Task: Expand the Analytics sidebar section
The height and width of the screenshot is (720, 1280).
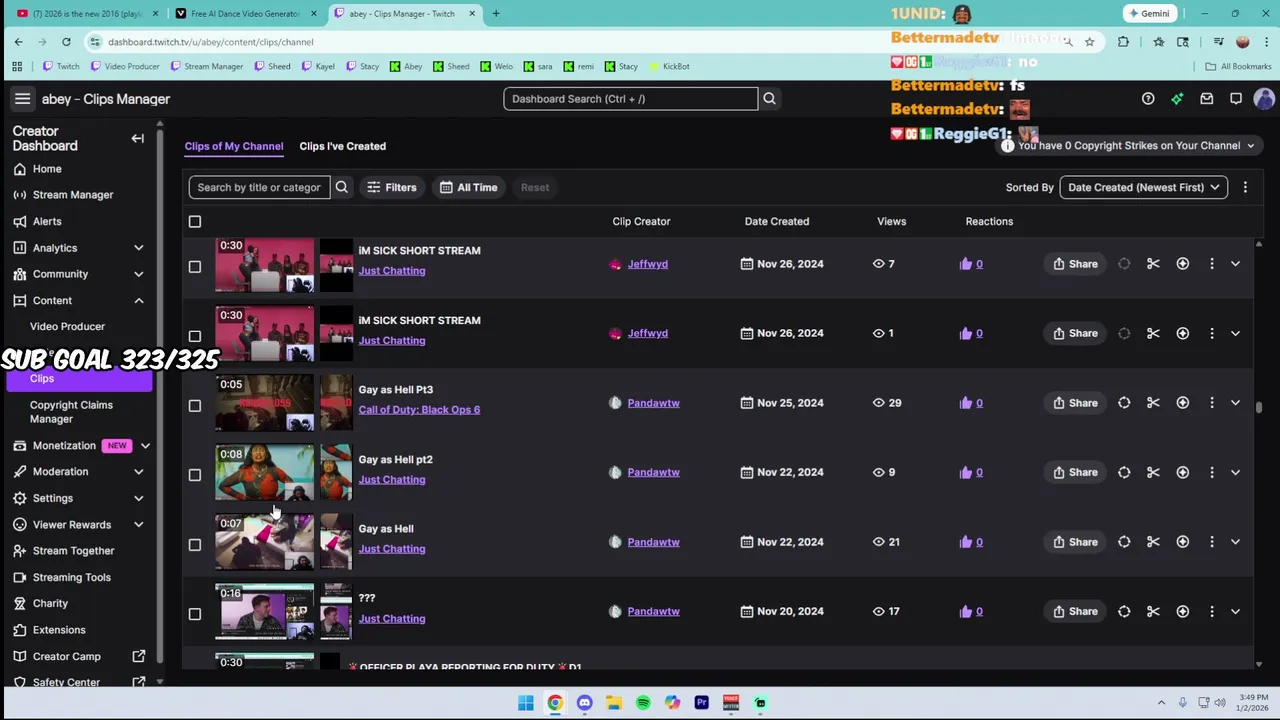Action: 139,248
